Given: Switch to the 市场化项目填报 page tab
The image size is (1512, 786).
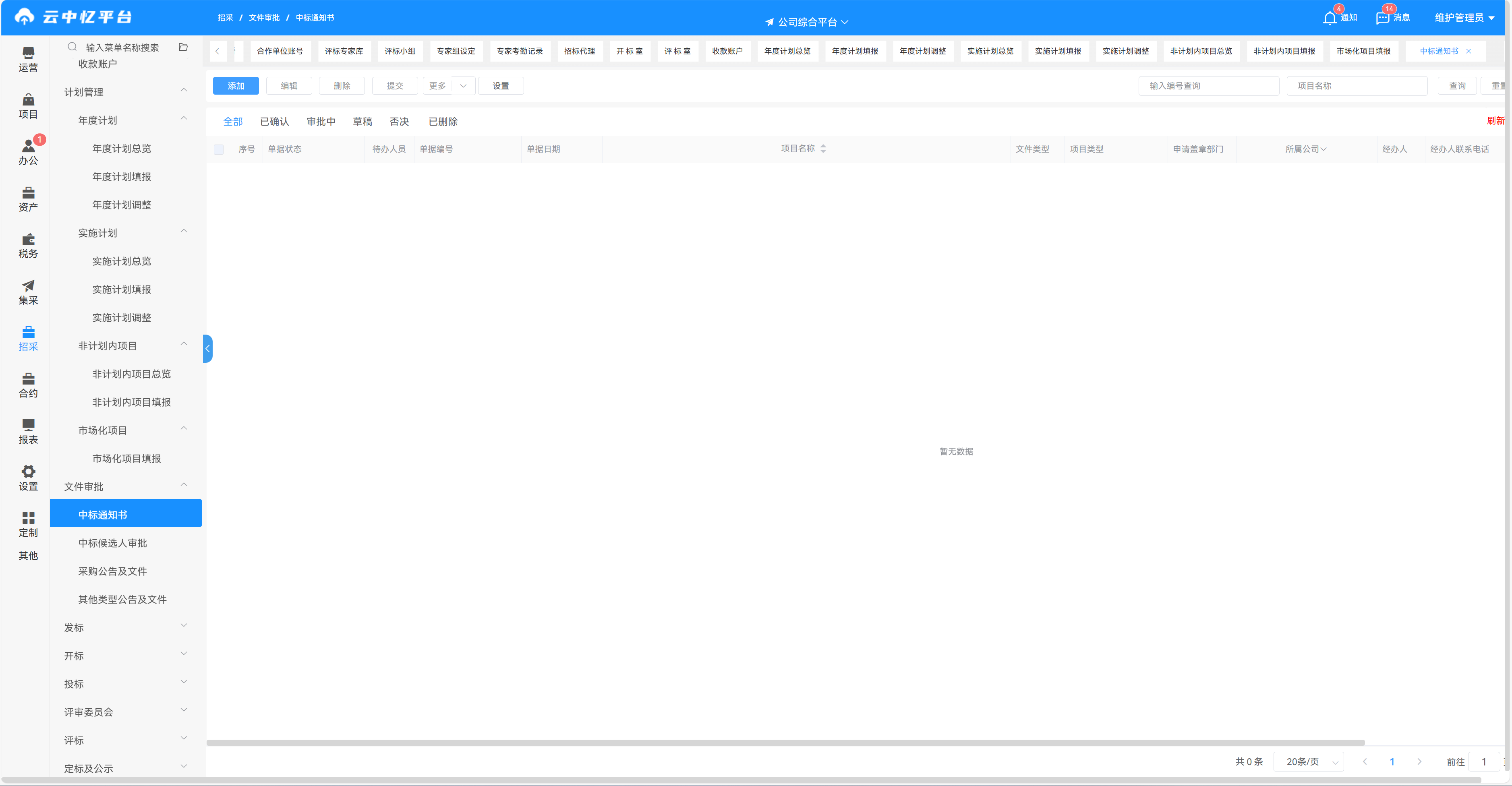Looking at the screenshot, I should pos(1363,51).
